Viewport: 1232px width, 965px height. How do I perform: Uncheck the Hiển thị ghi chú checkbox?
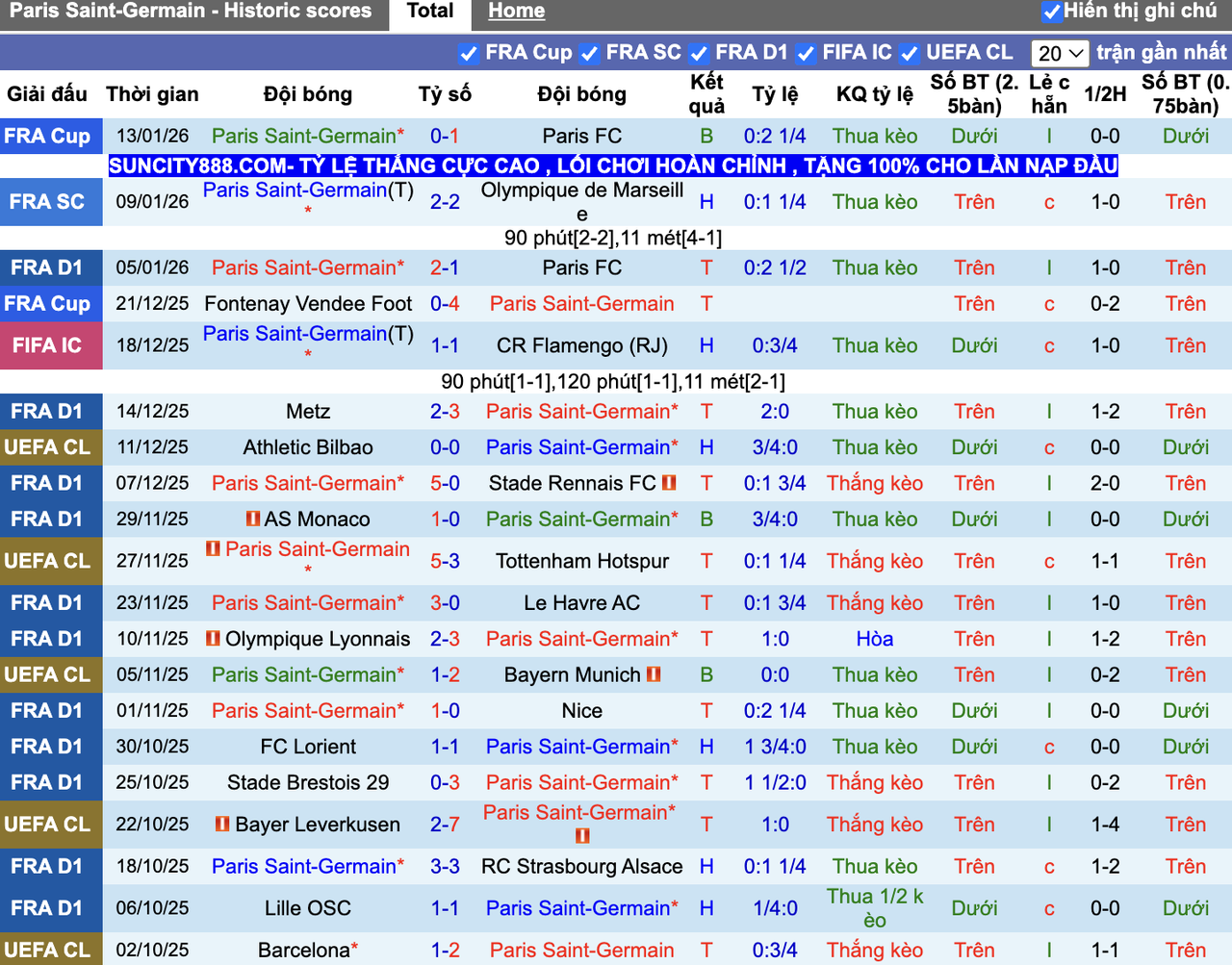tap(1052, 12)
